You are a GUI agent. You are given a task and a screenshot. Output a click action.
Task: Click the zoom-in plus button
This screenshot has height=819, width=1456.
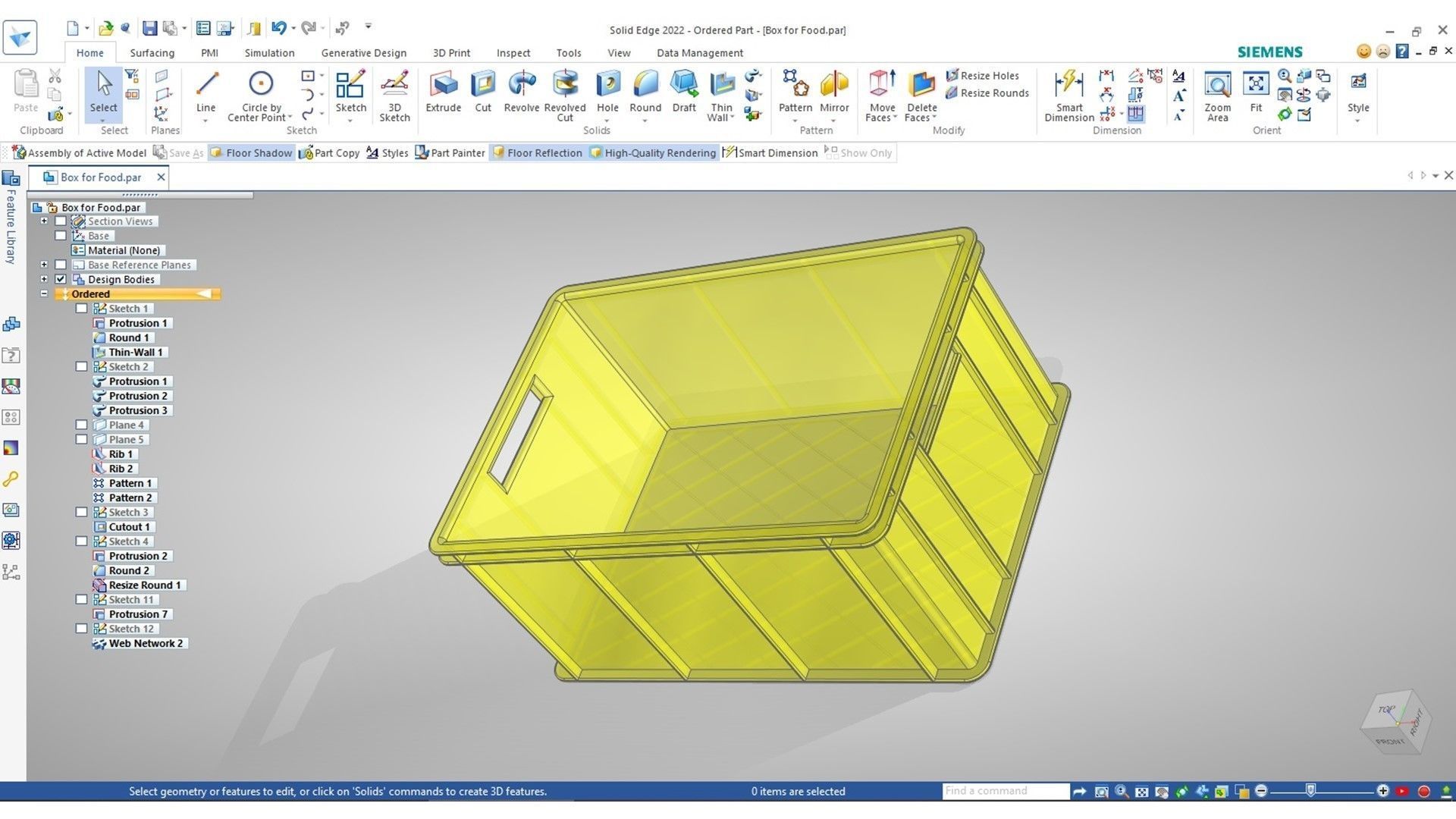(1382, 791)
